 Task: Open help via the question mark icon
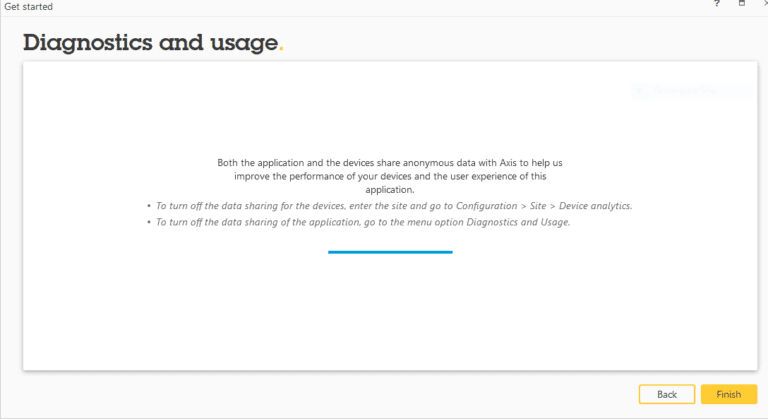point(716,5)
